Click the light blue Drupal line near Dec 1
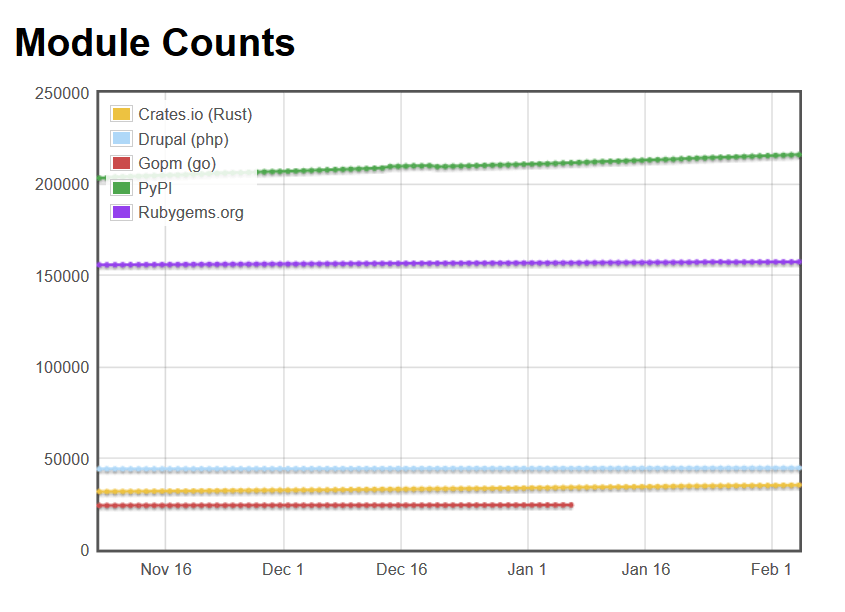The width and height of the screenshot is (845, 612). click(x=283, y=470)
